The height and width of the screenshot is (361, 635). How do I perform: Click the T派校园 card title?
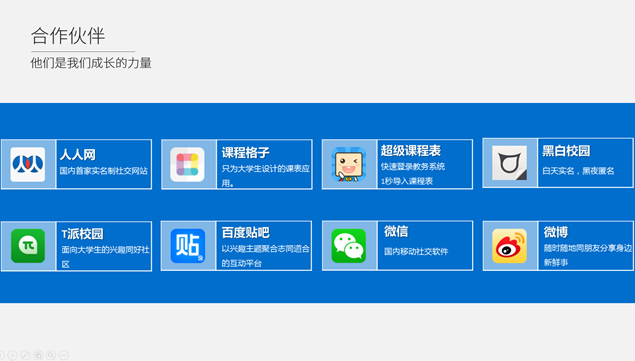pyautogui.click(x=83, y=234)
